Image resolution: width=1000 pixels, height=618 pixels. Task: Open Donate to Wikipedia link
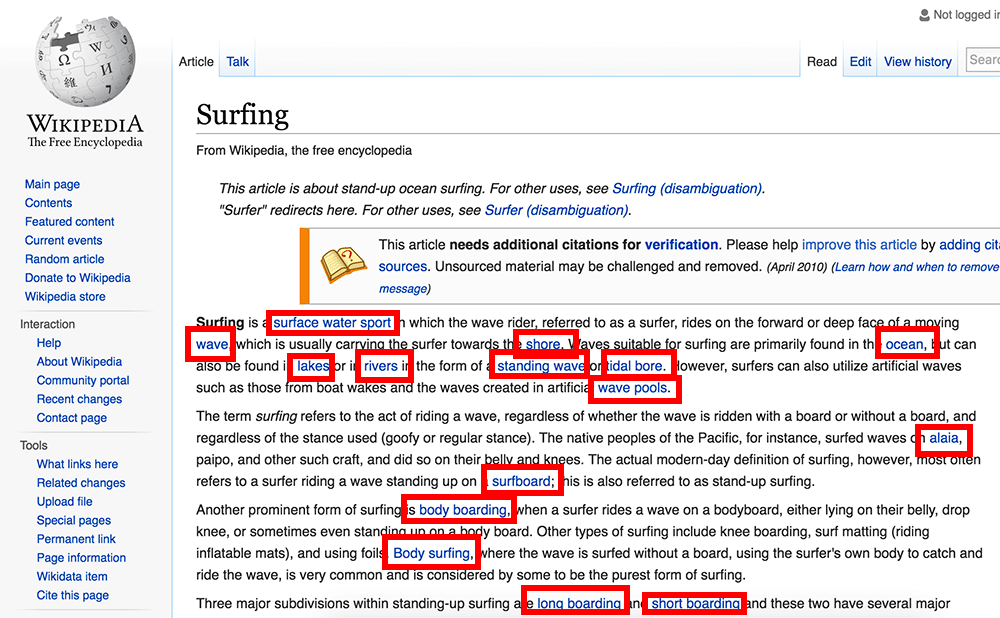pos(77,278)
